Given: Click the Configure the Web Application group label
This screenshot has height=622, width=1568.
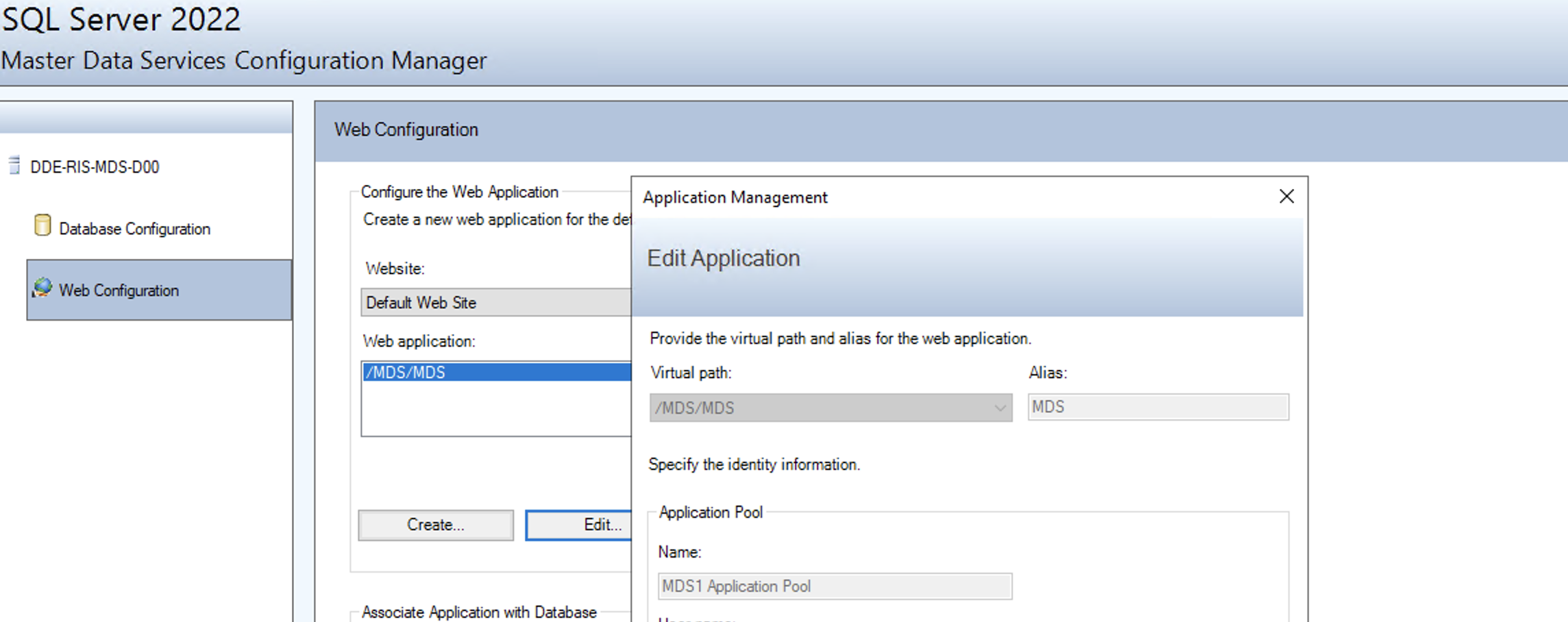Looking at the screenshot, I should [x=460, y=192].
